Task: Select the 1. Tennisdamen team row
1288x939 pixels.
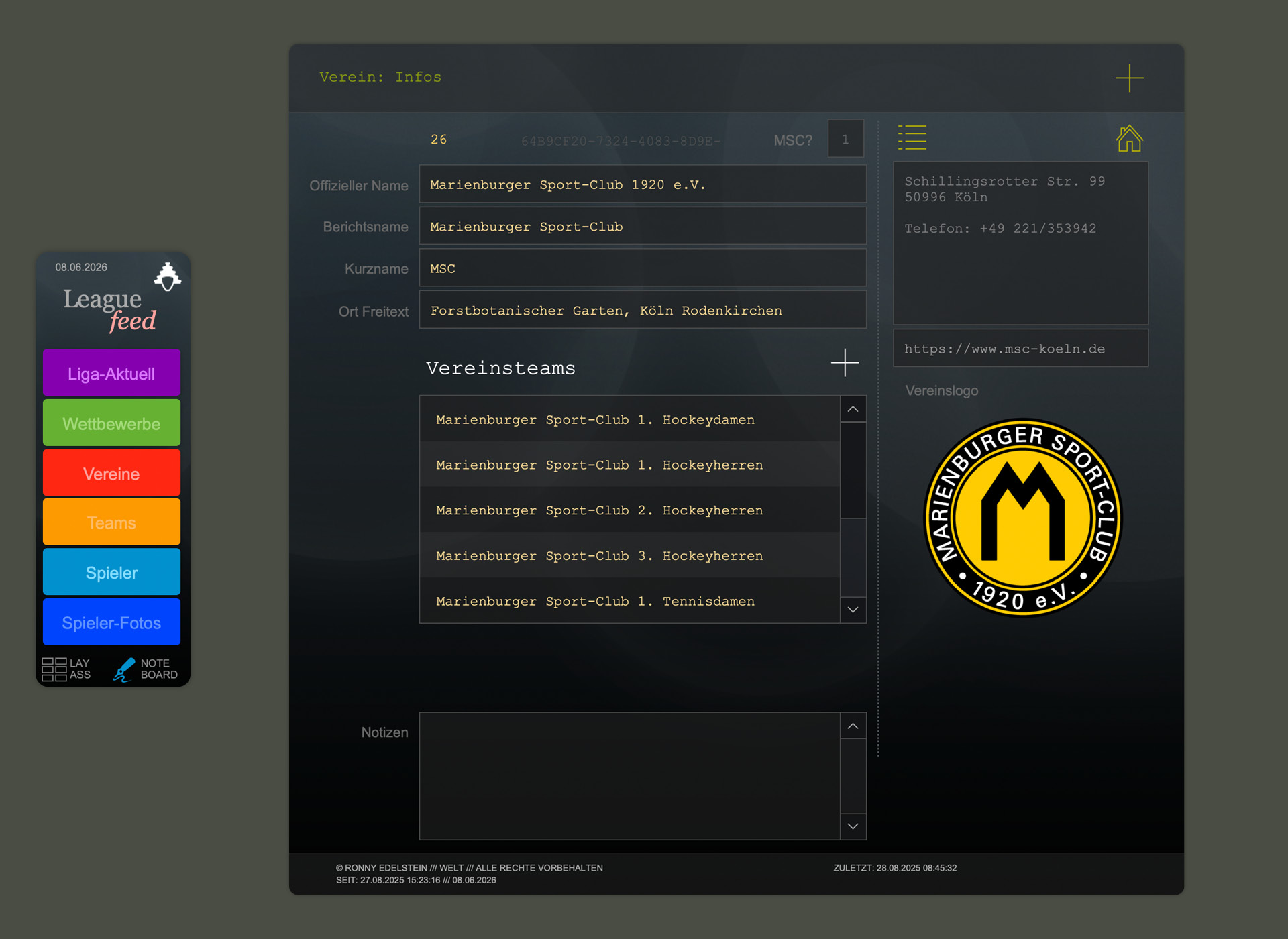Action: tap(630, 601)
